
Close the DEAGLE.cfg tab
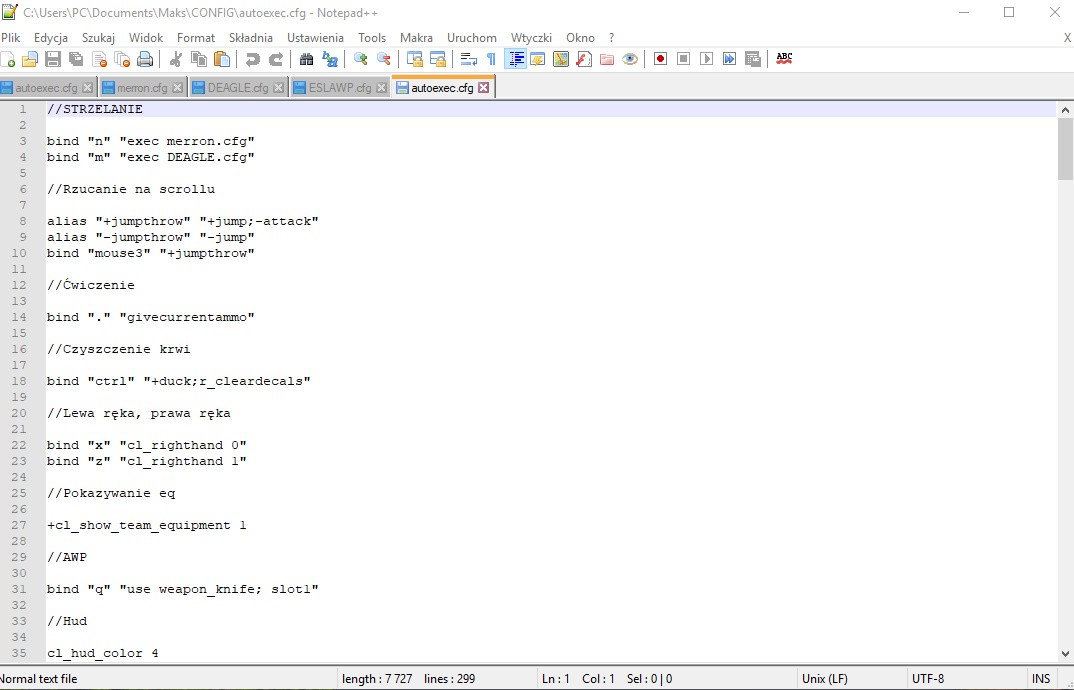pos(278,88)
